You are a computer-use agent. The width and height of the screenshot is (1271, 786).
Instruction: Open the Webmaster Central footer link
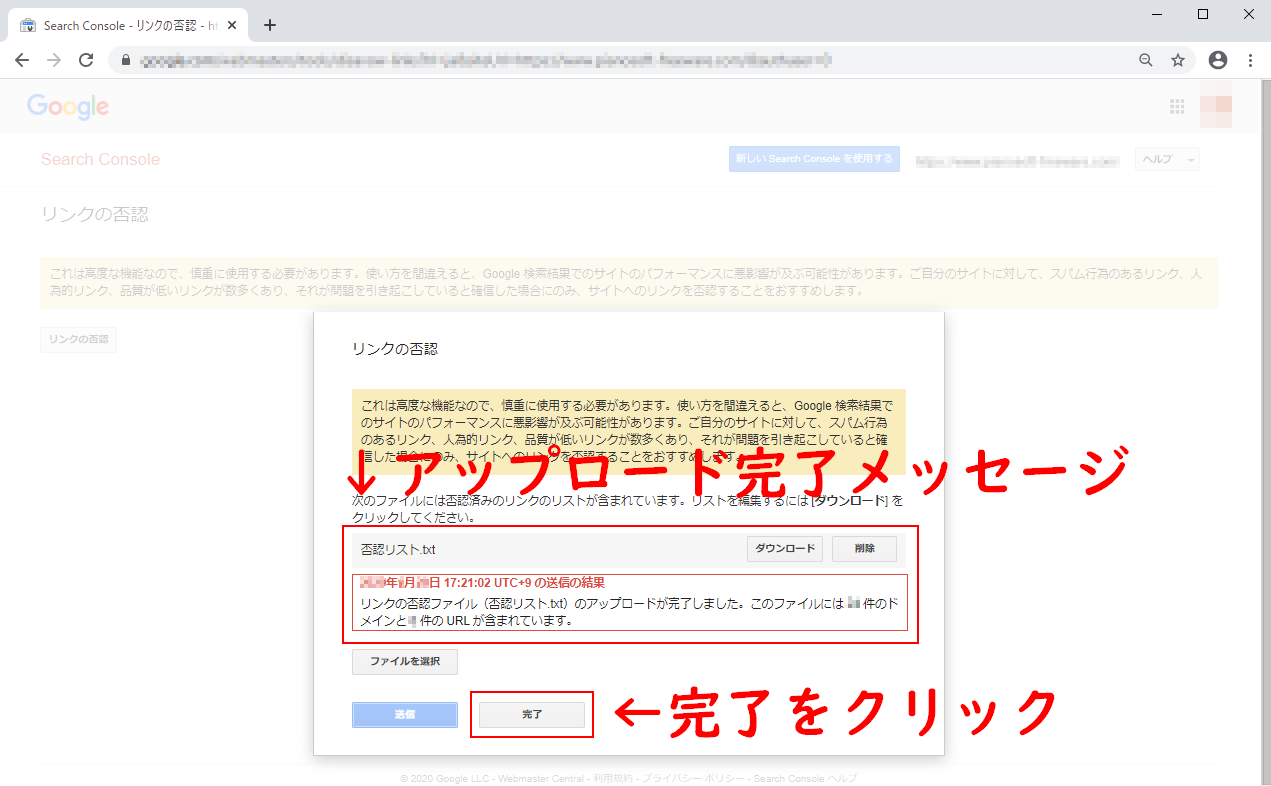(541, 778)
